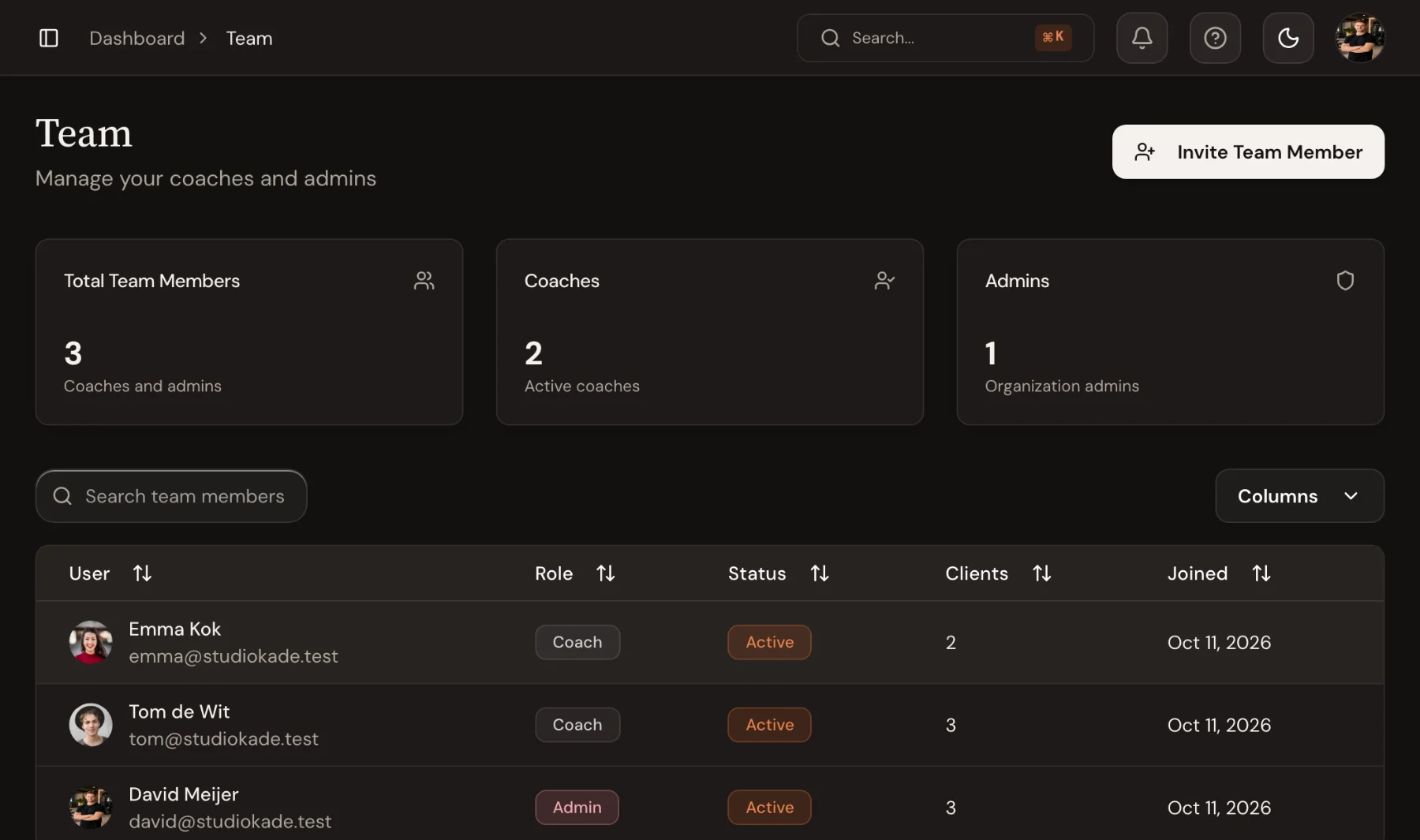Click Emma Kok's Active status badge

pyautogui.click(x=770, y=642)
